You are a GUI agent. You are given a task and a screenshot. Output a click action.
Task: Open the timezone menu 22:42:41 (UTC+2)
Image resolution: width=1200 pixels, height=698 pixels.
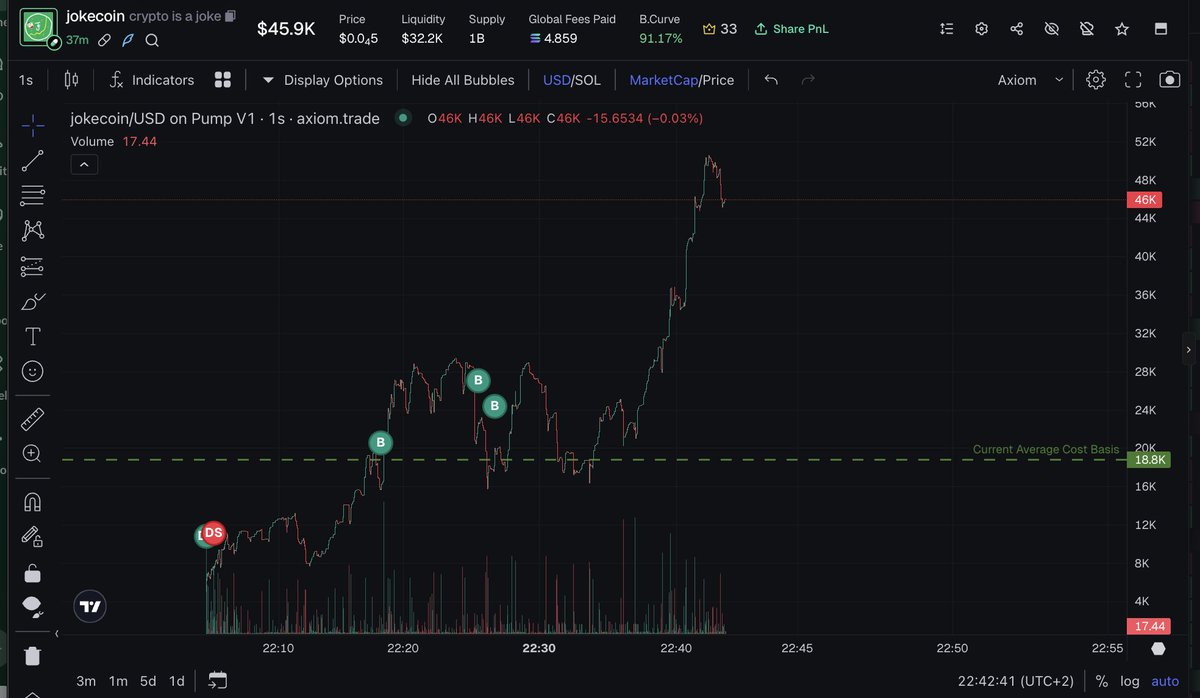point(1015,681)
